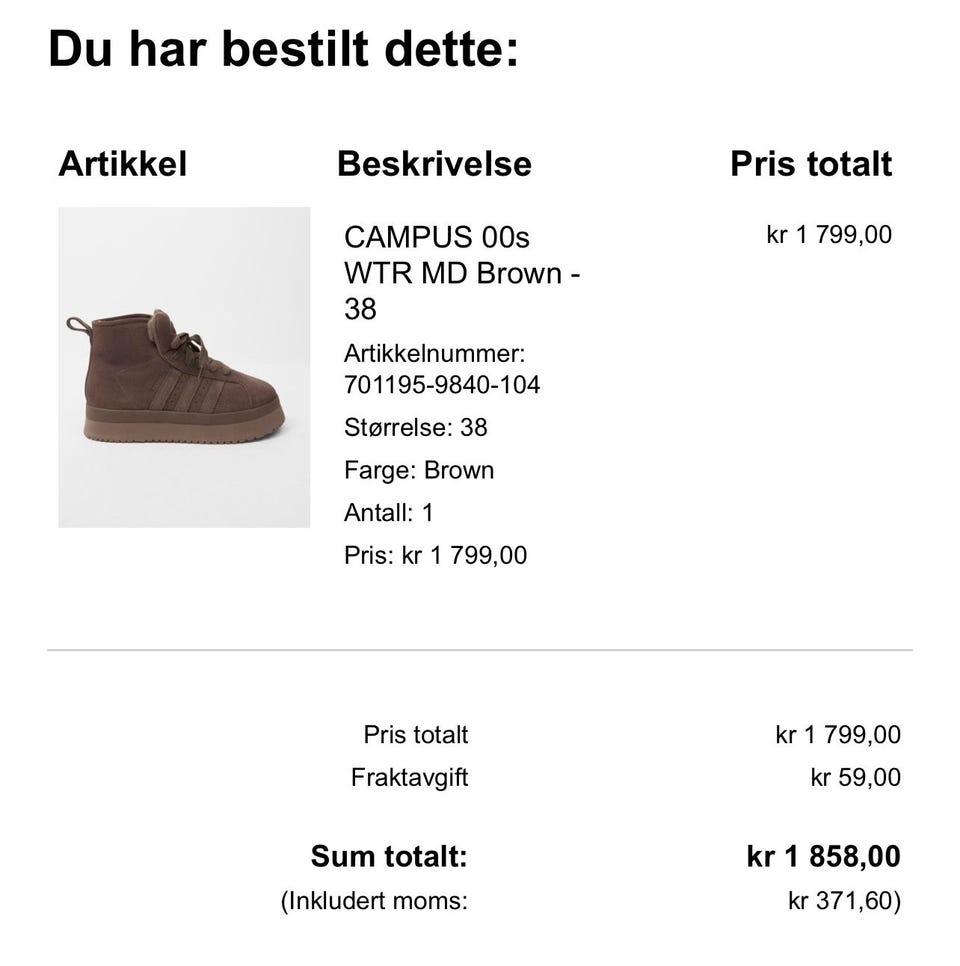Click the Antall: 1 quantity line
The height and width of the screenshot is (966, 960).
[389, 513]
